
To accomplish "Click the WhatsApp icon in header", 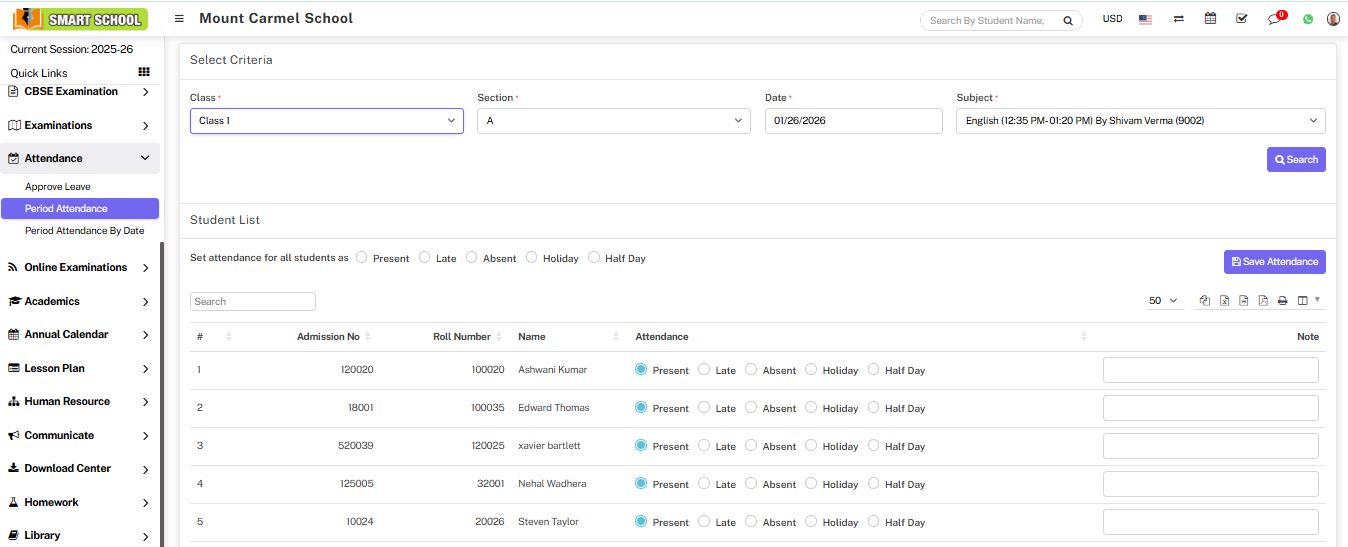I will pos(1307,19).
